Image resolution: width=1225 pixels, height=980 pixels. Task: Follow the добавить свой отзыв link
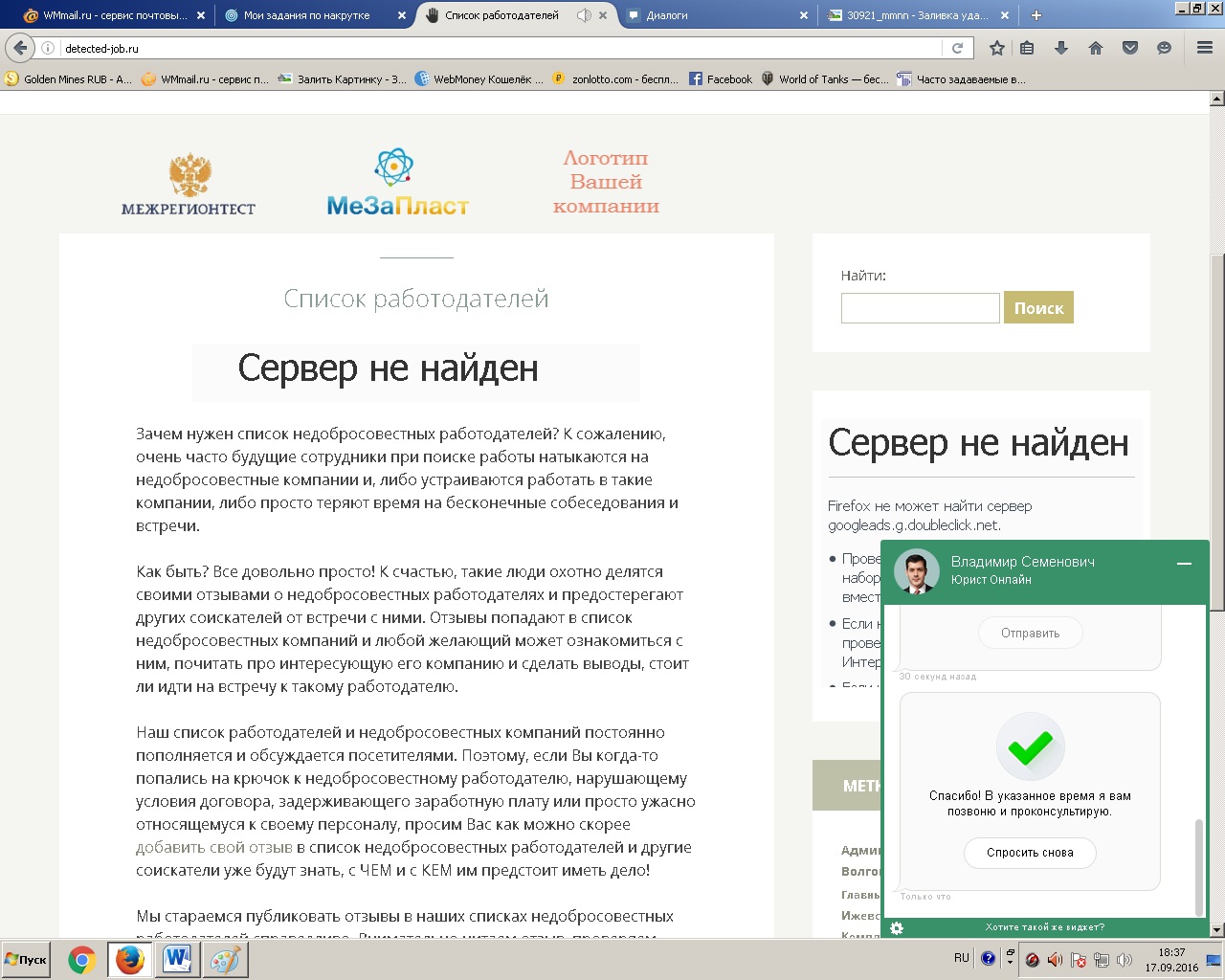tap(214, 847)
